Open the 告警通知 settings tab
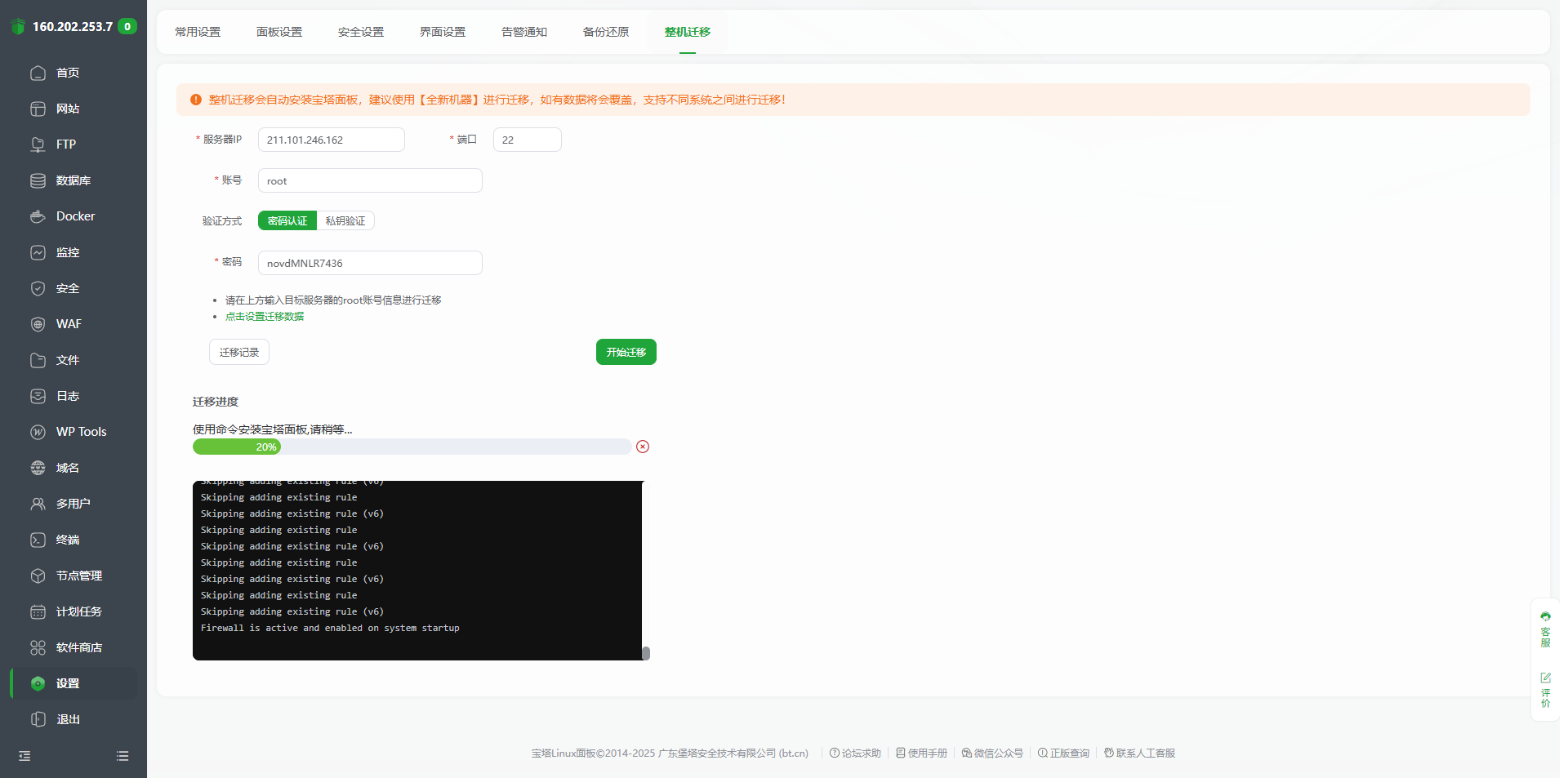Image resolution: width=1568 pixels, height=778 pixels. point(523,32)
